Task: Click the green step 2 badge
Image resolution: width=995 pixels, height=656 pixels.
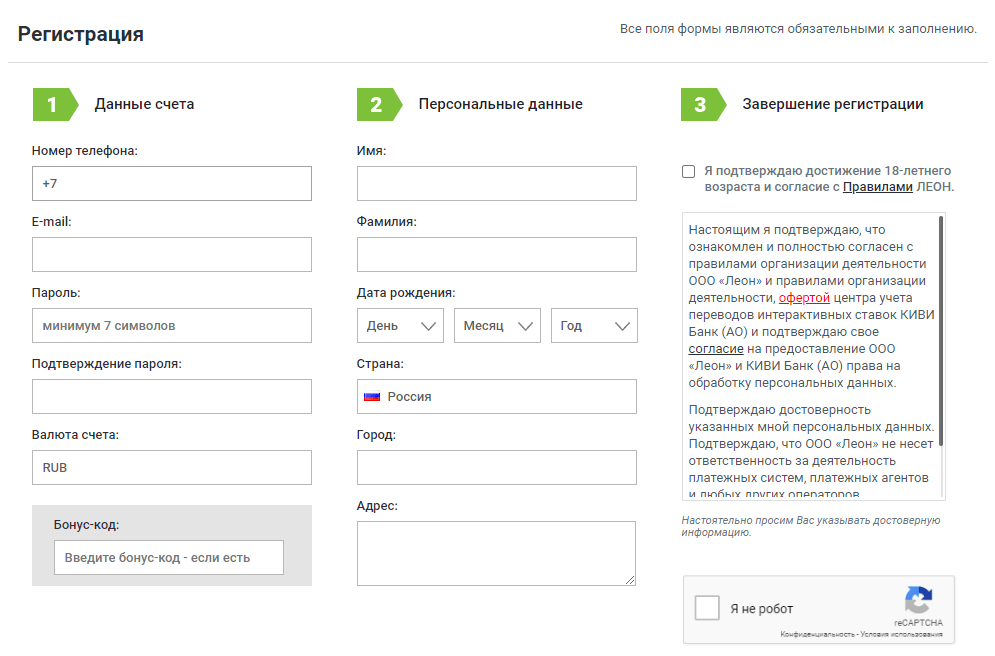Action: pyautogui.click(x=378, y=104)
